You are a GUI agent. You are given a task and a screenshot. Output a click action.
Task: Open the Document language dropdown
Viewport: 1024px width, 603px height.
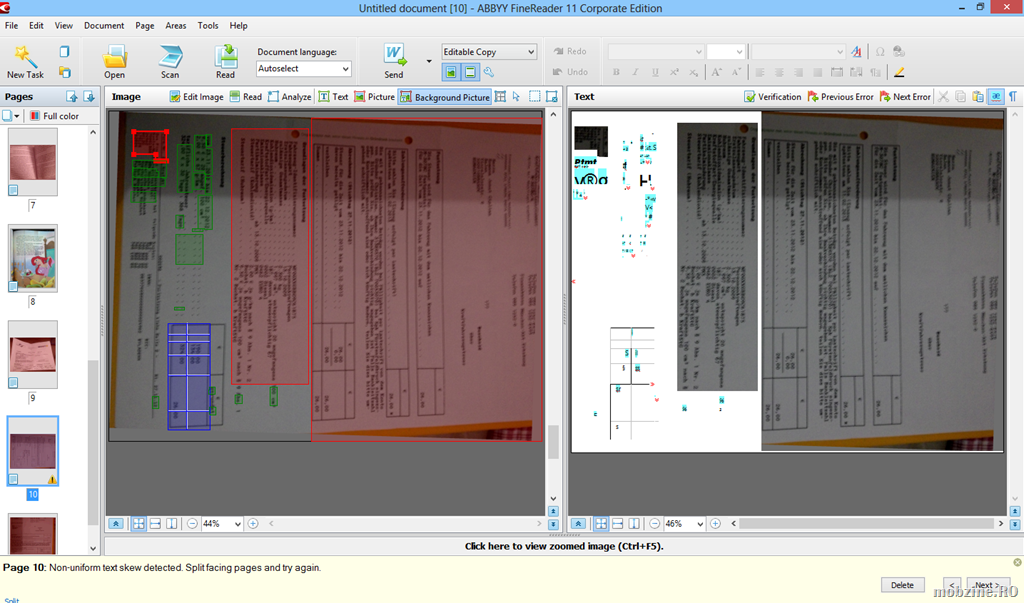(x=304, y=69)
